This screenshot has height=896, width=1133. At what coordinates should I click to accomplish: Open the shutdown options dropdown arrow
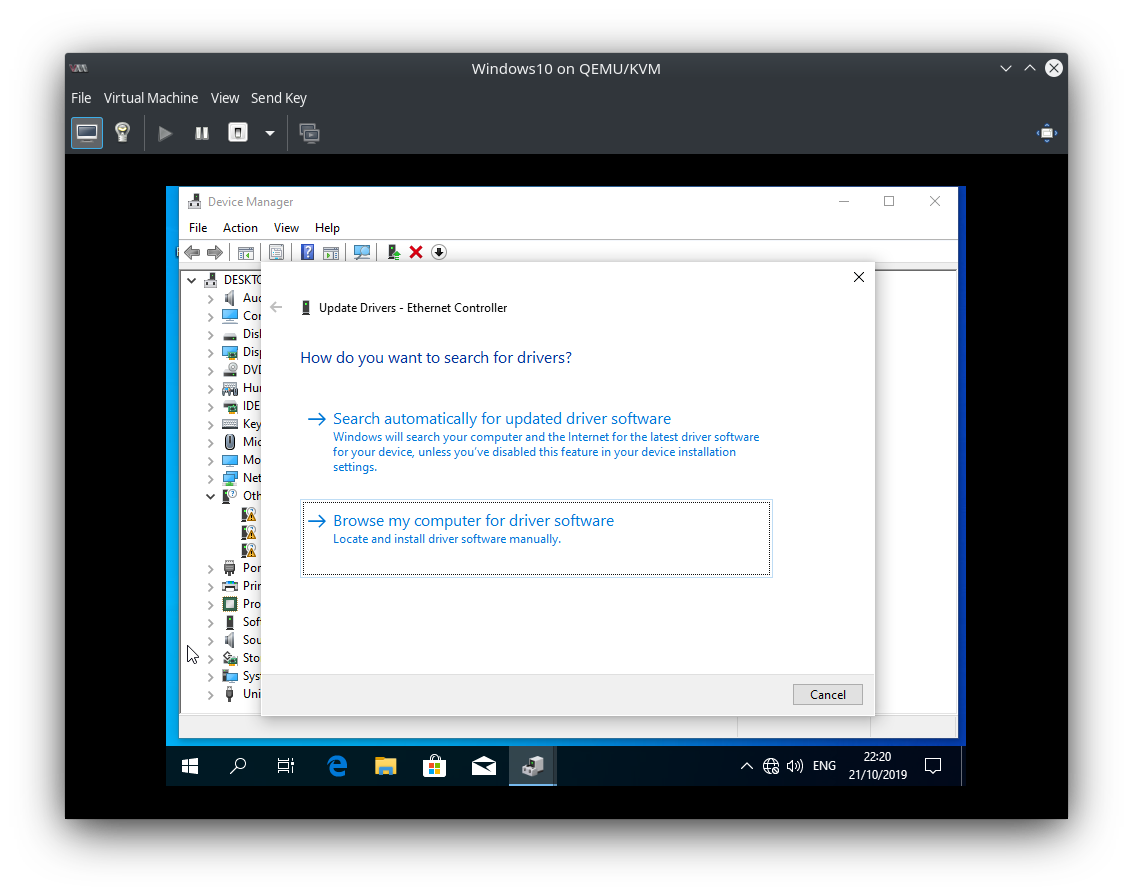pos(270,133)
